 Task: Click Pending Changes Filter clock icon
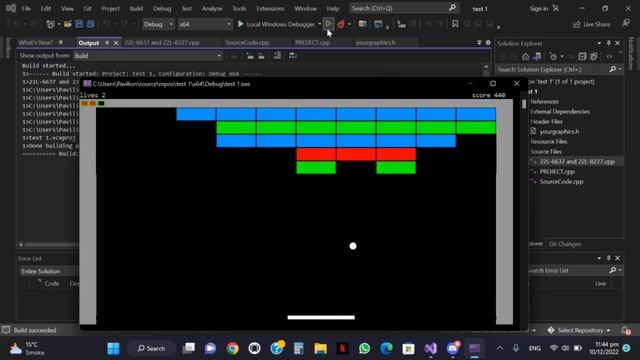click(553, 56)
